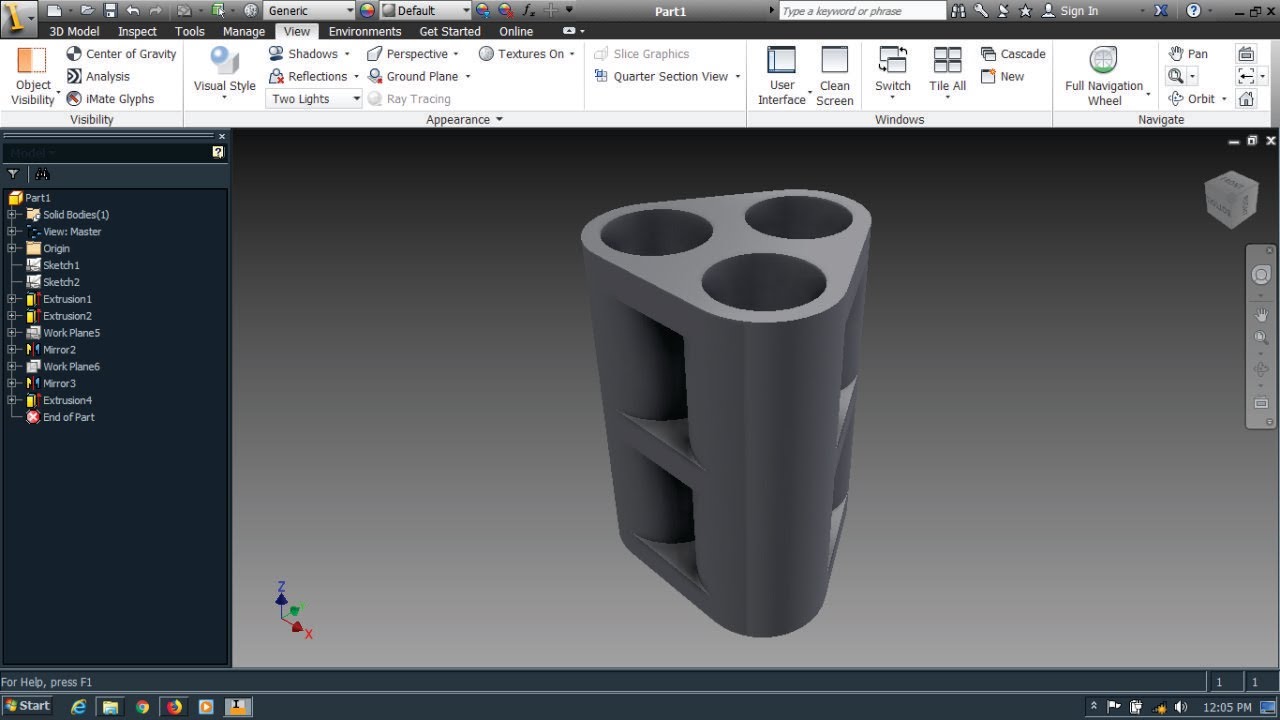The height and width of the screenshot is (720, 1280).
Task: Click the New window icon
Action: 989,76
